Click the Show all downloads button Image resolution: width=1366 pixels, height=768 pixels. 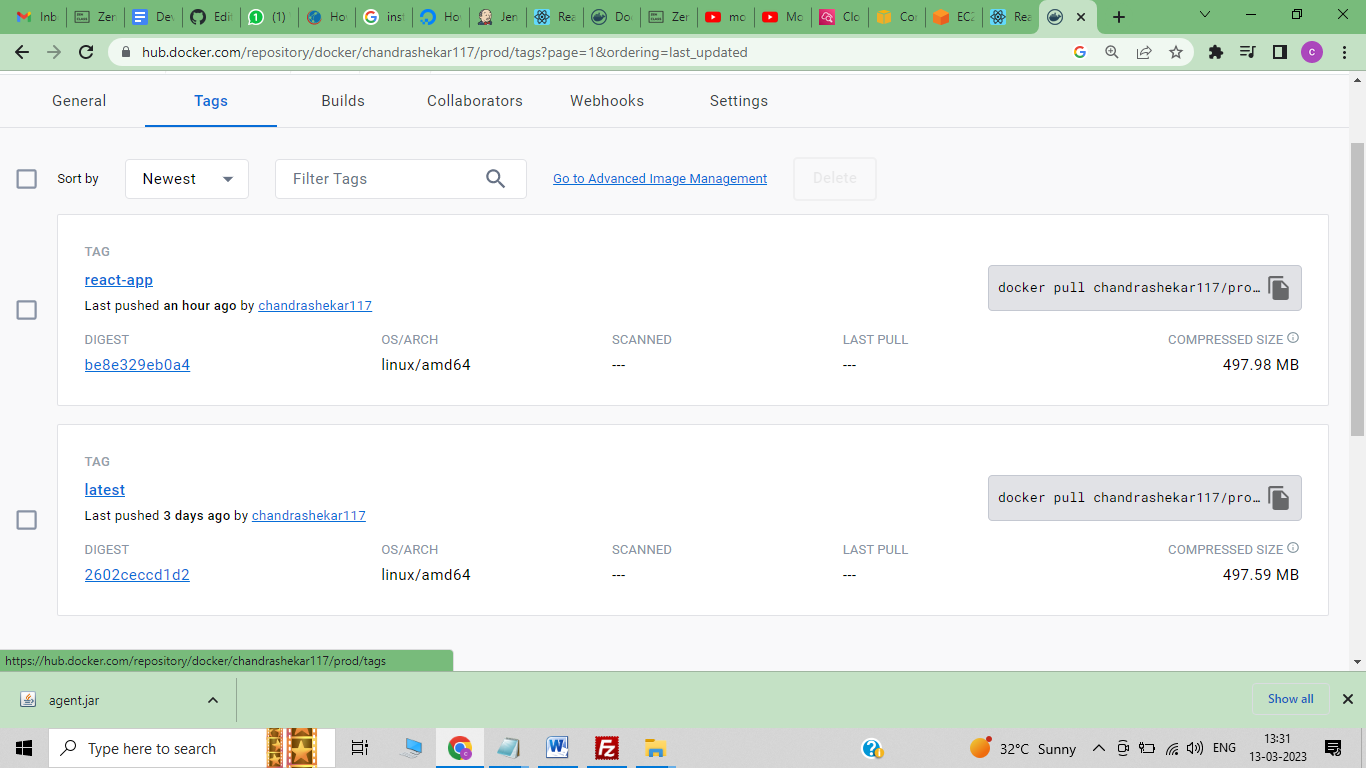1289,699
